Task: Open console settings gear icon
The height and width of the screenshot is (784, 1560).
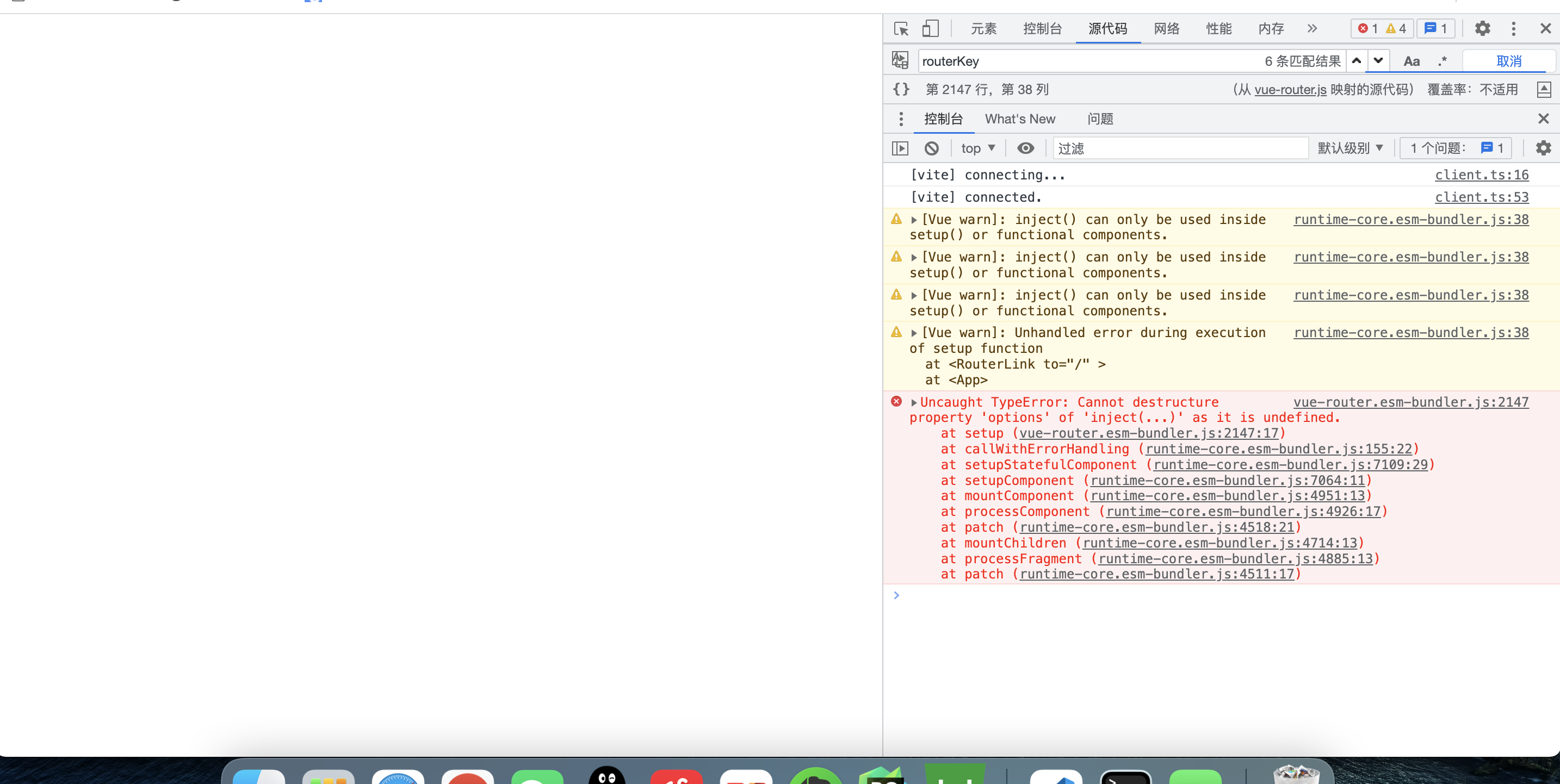Action: (x=1543, y=148)
